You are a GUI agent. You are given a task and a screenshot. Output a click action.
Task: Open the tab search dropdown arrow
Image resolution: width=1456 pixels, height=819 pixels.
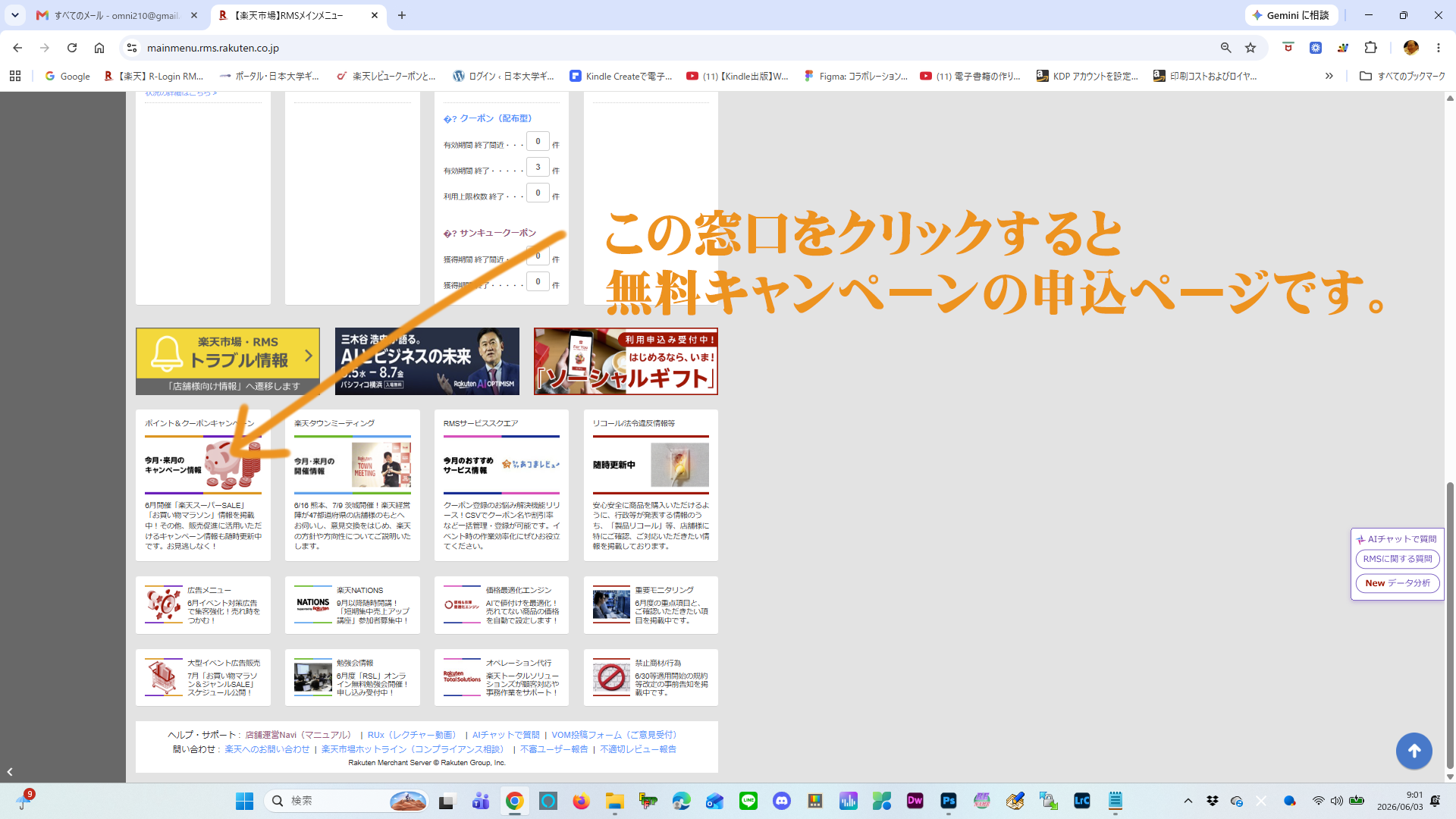[15, 15]
